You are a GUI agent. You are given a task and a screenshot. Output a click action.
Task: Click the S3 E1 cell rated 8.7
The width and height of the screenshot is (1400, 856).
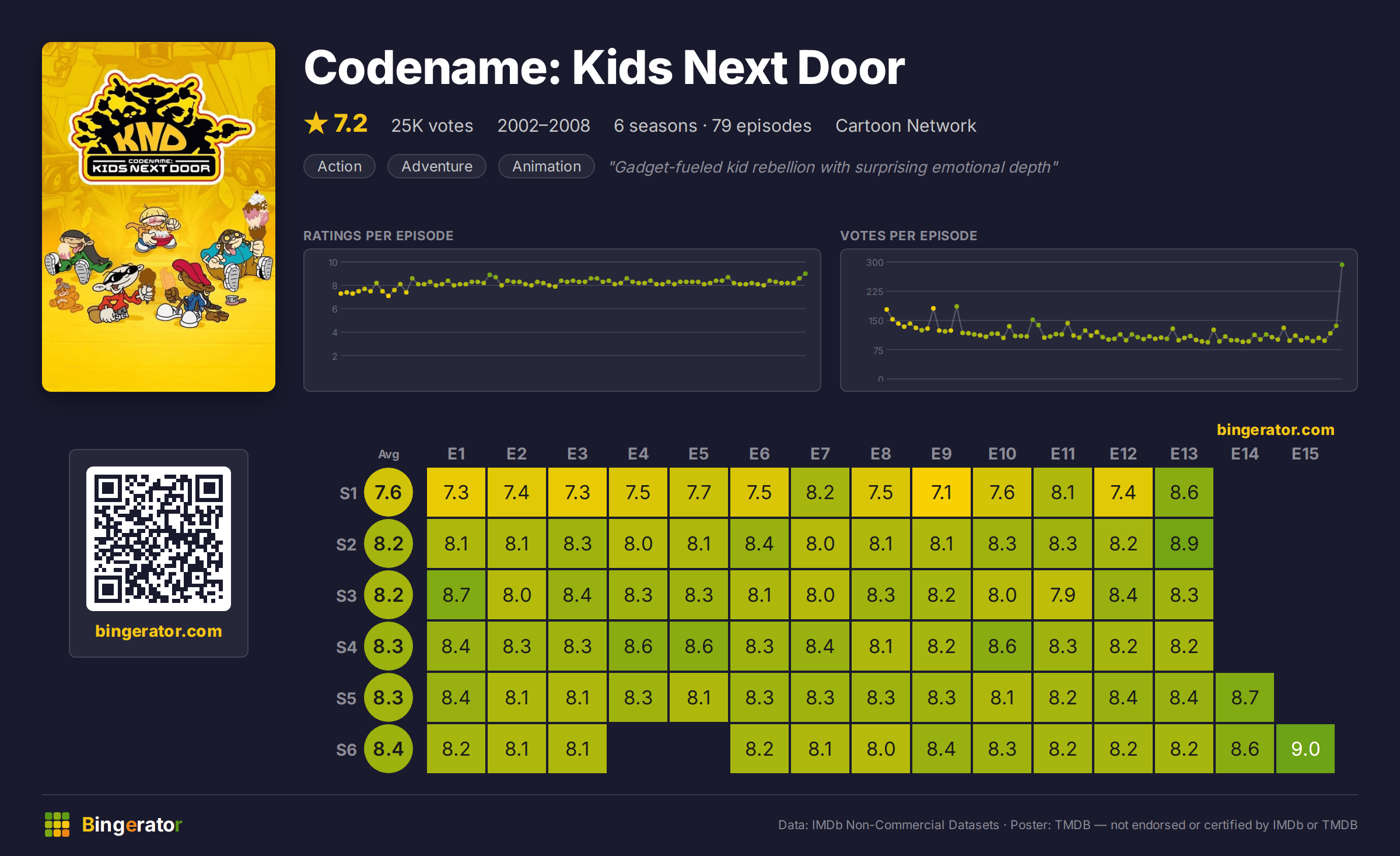point(456,595)
